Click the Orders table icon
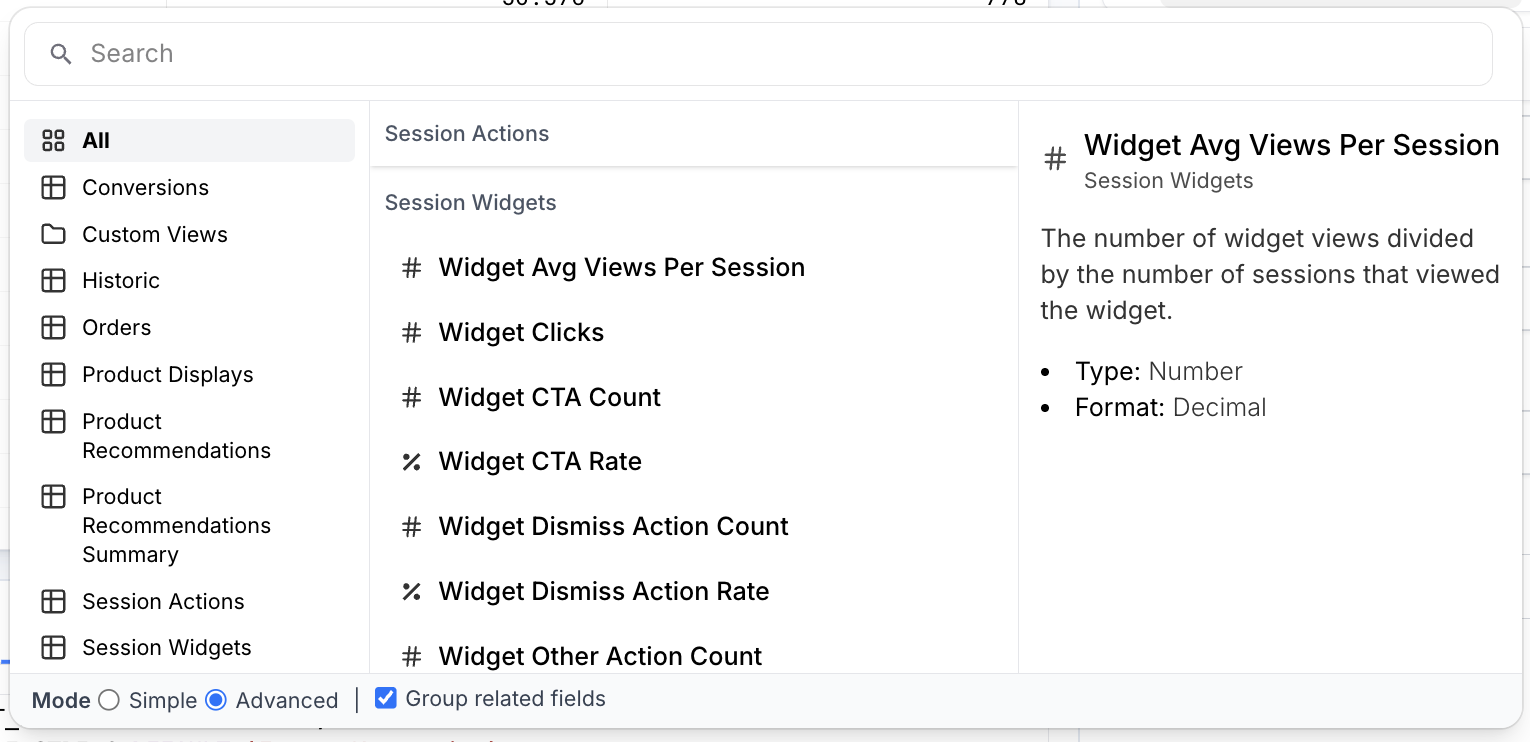The height and width of the screenshot is (742, 1530). click(53, 328)
